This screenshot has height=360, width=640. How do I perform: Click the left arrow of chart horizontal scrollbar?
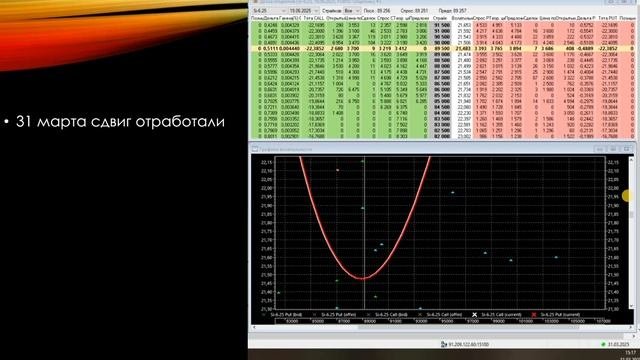[x=254, y=327]
